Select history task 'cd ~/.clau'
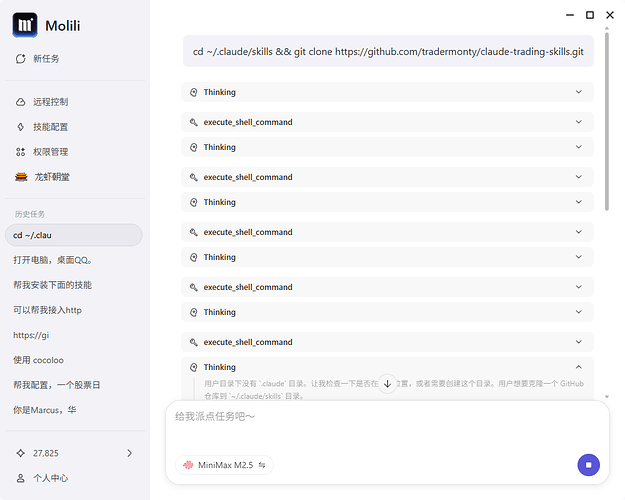The width and height of the screenshot is (625, 500). coord(74,235)
